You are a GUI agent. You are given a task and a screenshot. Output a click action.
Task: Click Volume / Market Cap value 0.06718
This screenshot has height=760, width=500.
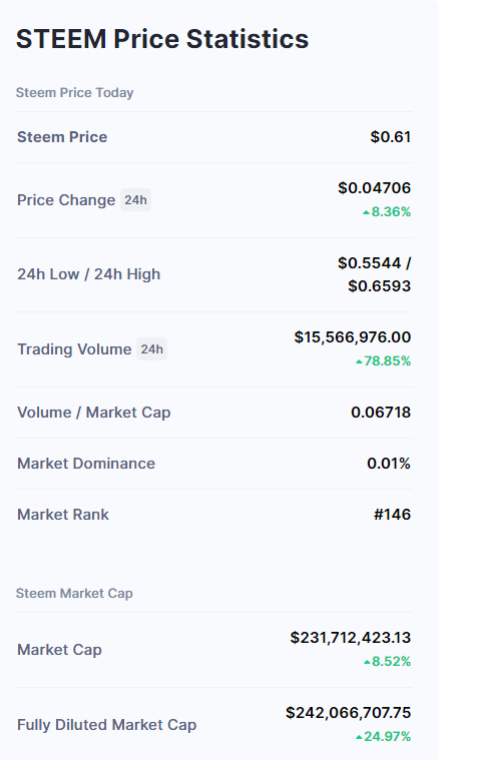point(381,412)
